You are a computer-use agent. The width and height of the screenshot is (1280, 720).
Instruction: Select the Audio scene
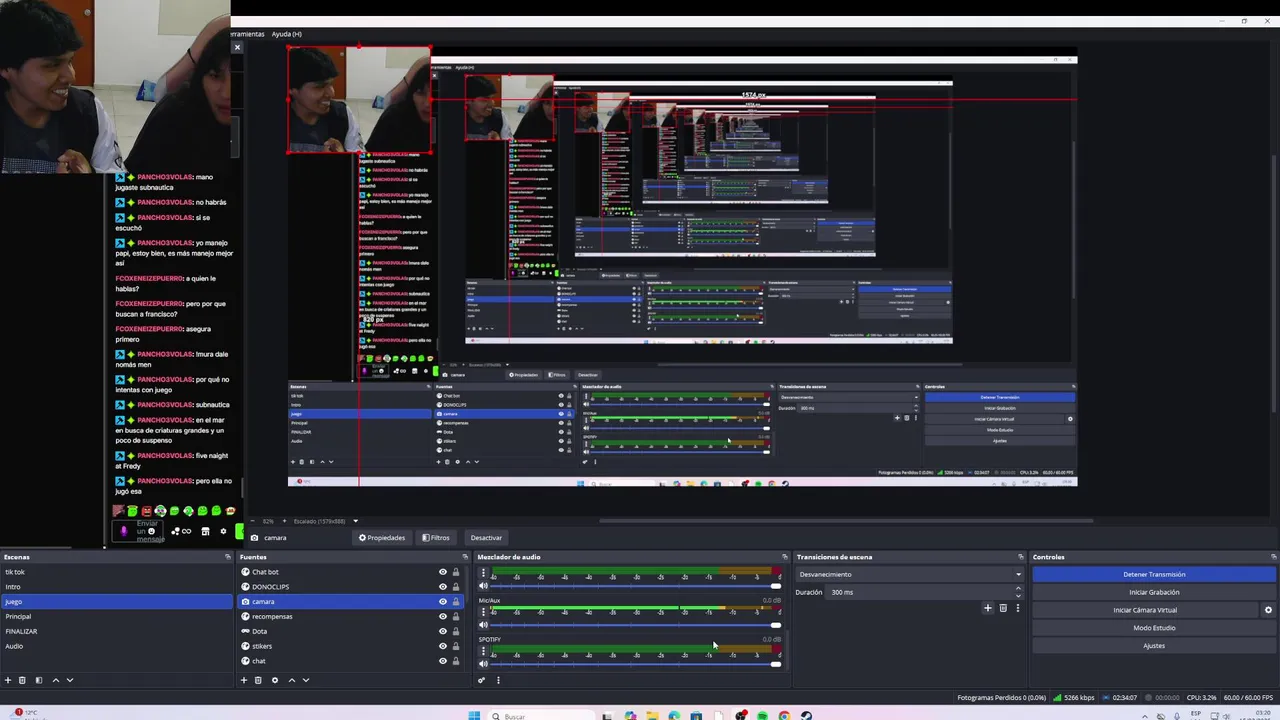point(117,646)
